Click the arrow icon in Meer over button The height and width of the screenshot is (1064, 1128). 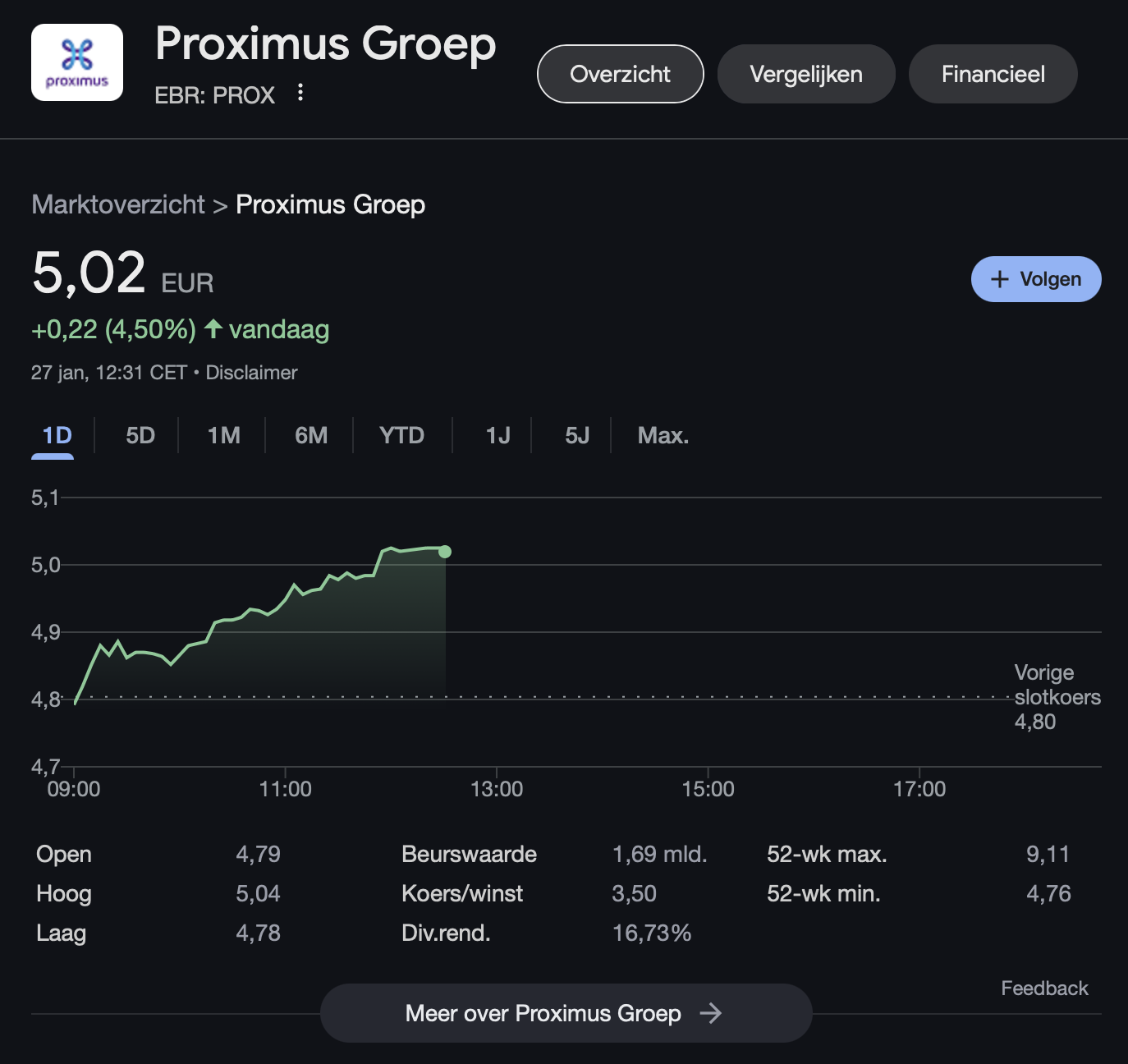pos(710,1013)
